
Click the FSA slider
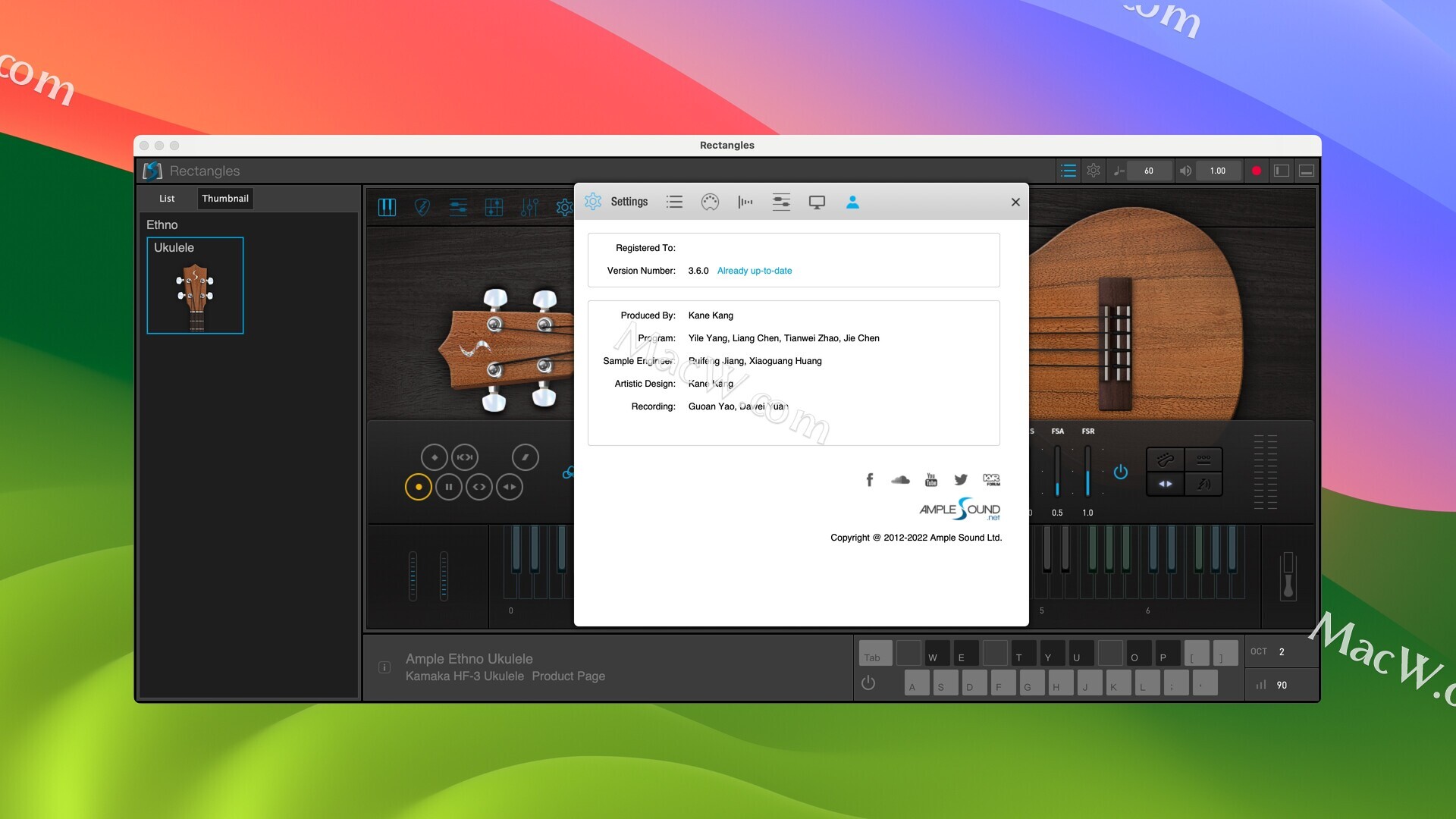[x=1057, y=472]
